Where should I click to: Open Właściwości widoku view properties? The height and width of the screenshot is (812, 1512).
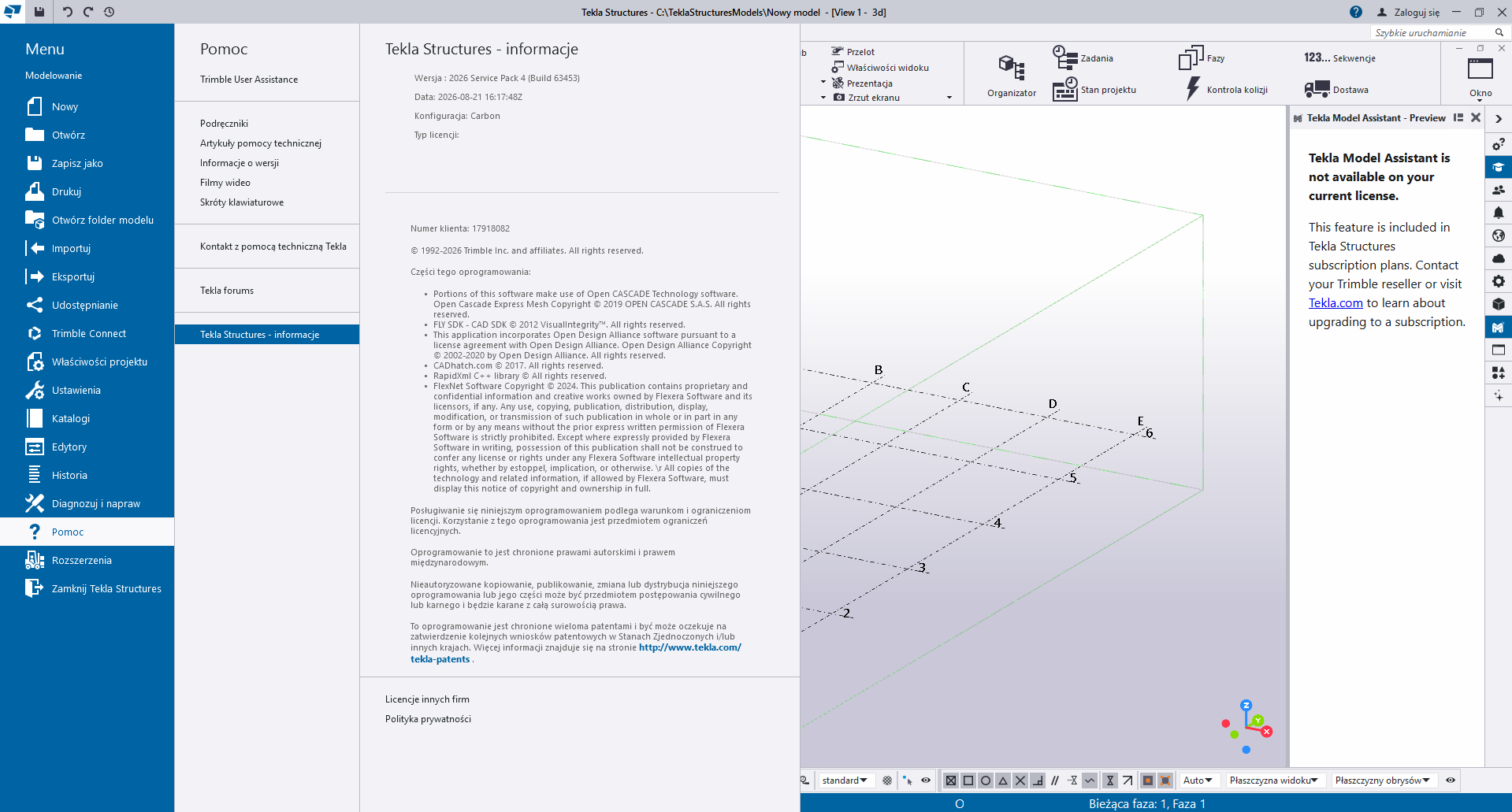(881, 68)
